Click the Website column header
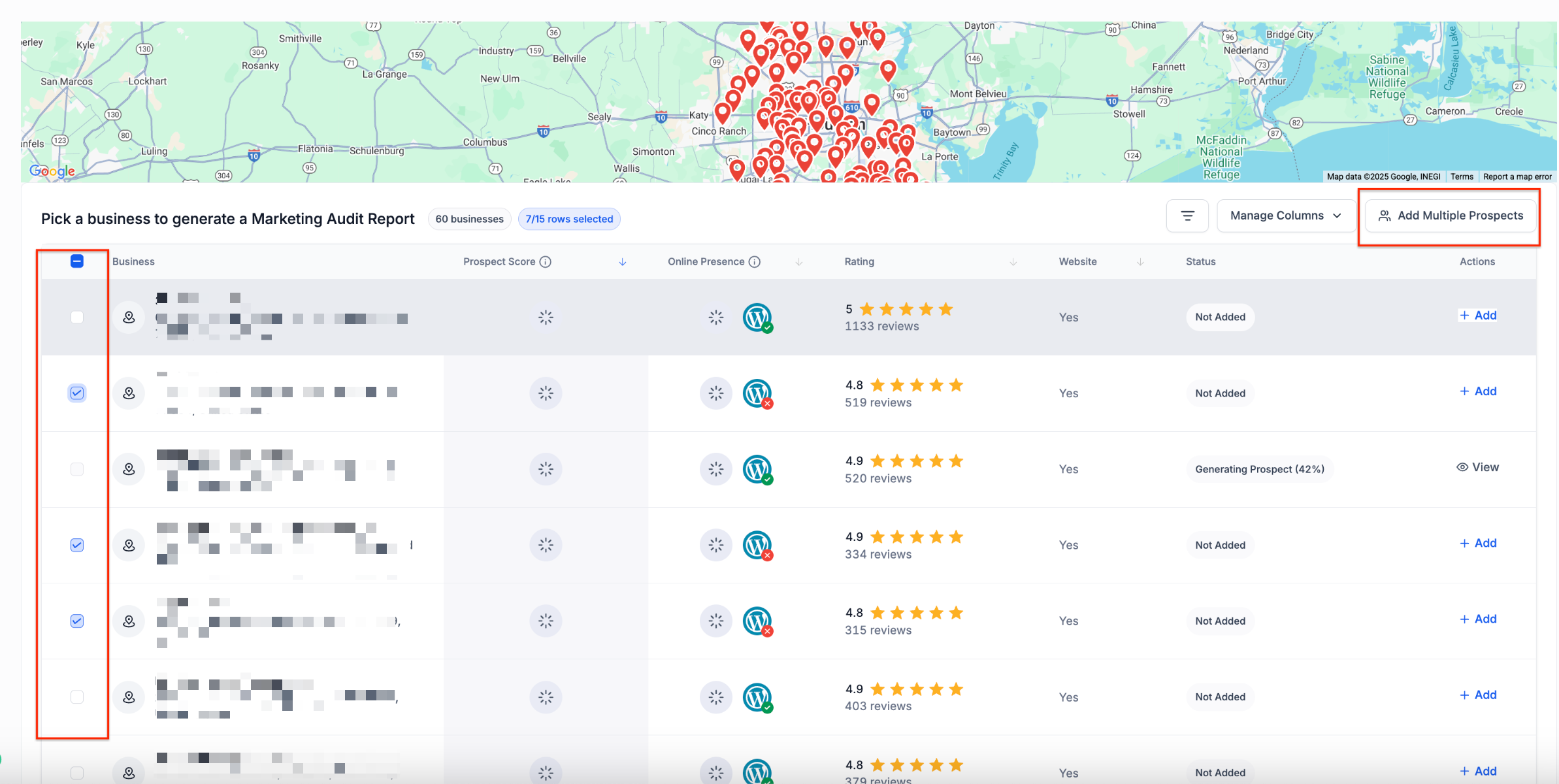The image size is (1559, 784). tap(1077, 262)
